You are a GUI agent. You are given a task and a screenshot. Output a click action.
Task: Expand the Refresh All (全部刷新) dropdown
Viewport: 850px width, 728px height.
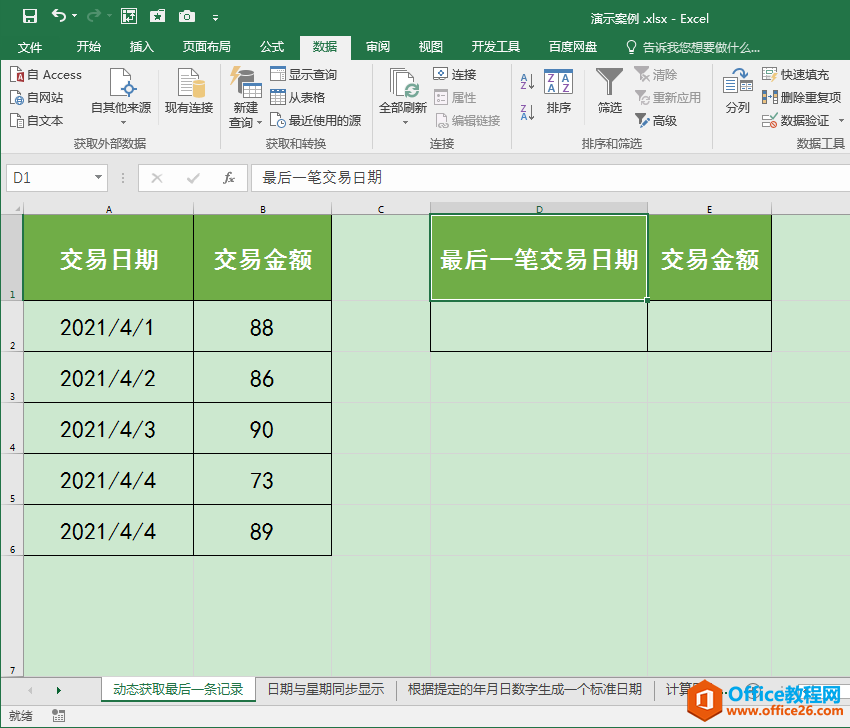405,122
